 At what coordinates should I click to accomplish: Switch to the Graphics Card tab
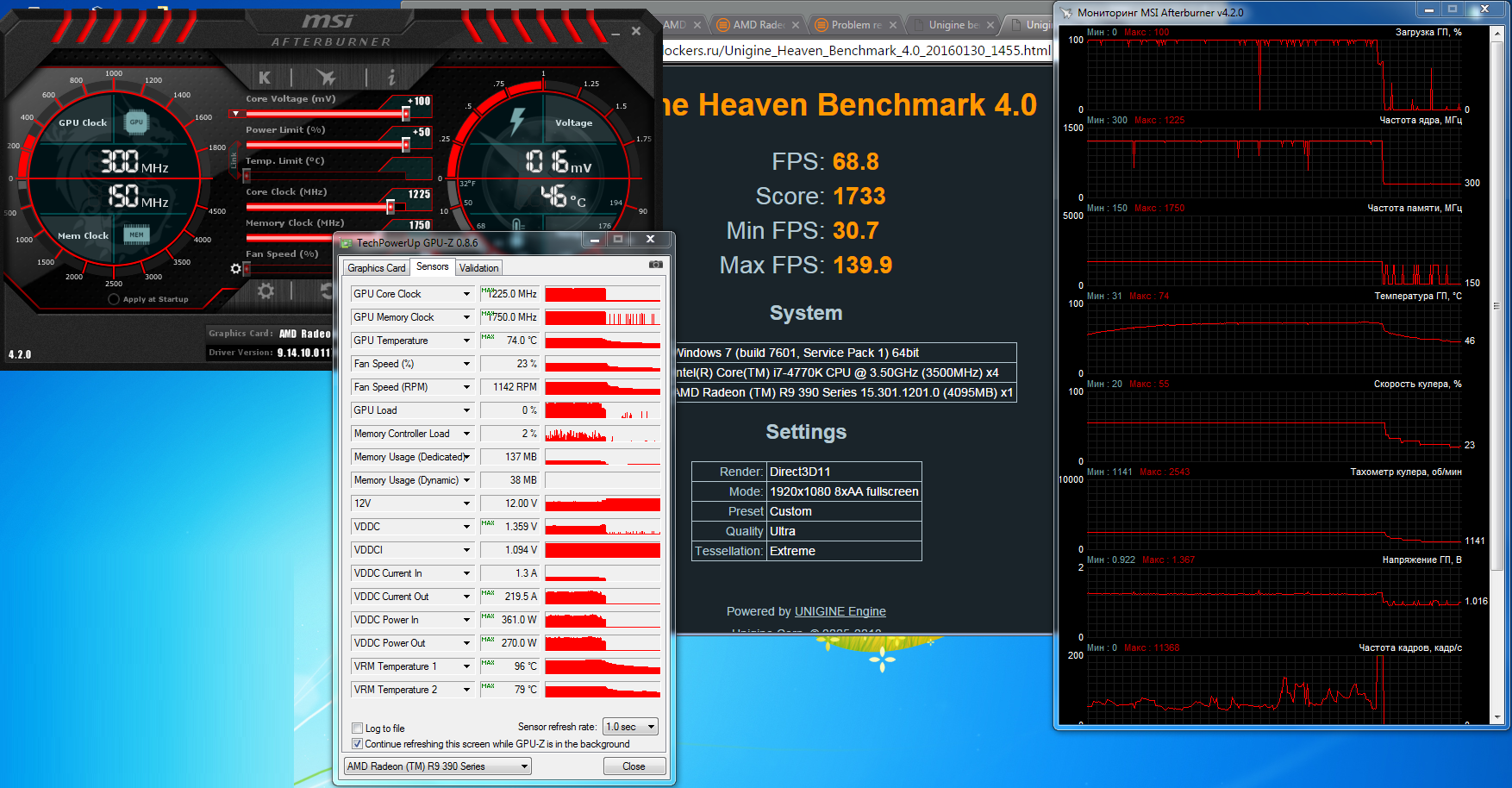coord(377,268)
